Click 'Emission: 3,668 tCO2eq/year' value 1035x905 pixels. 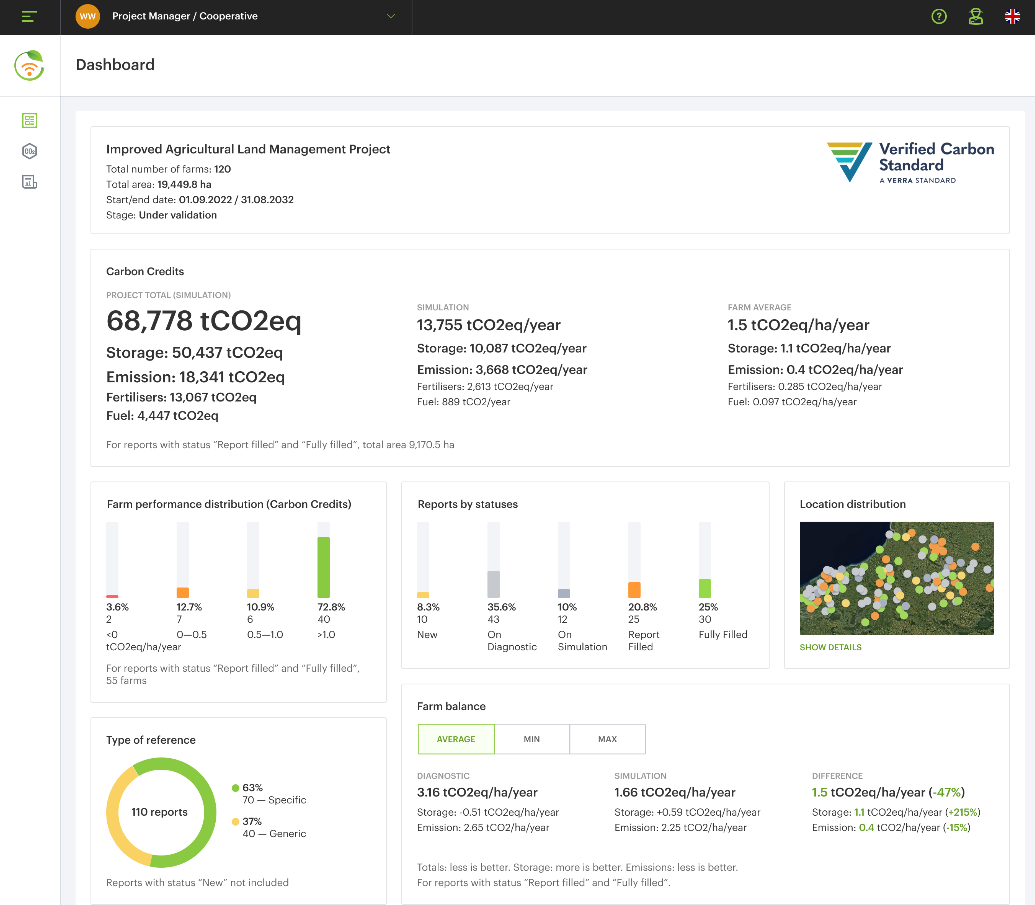tap(502, 370)
